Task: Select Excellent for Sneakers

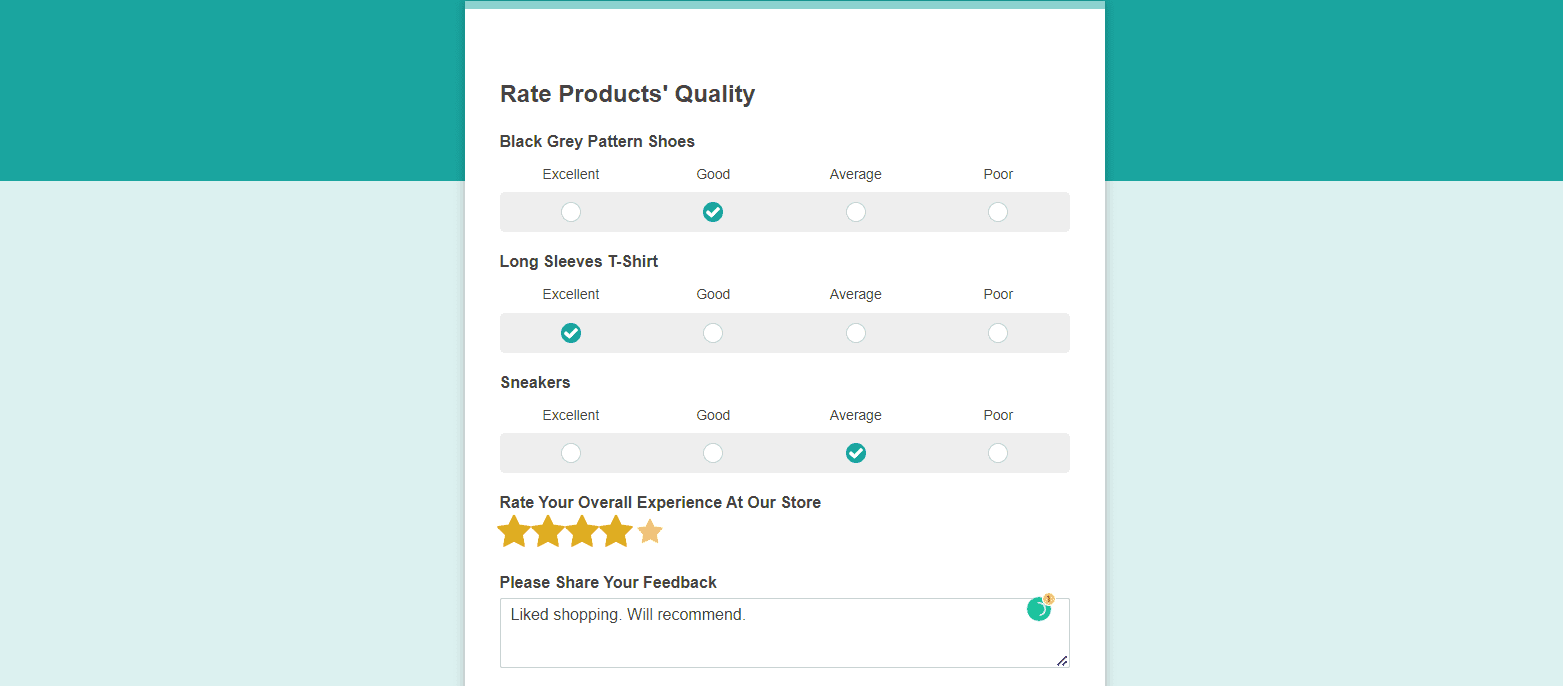Action: click(x=571, y=453)
